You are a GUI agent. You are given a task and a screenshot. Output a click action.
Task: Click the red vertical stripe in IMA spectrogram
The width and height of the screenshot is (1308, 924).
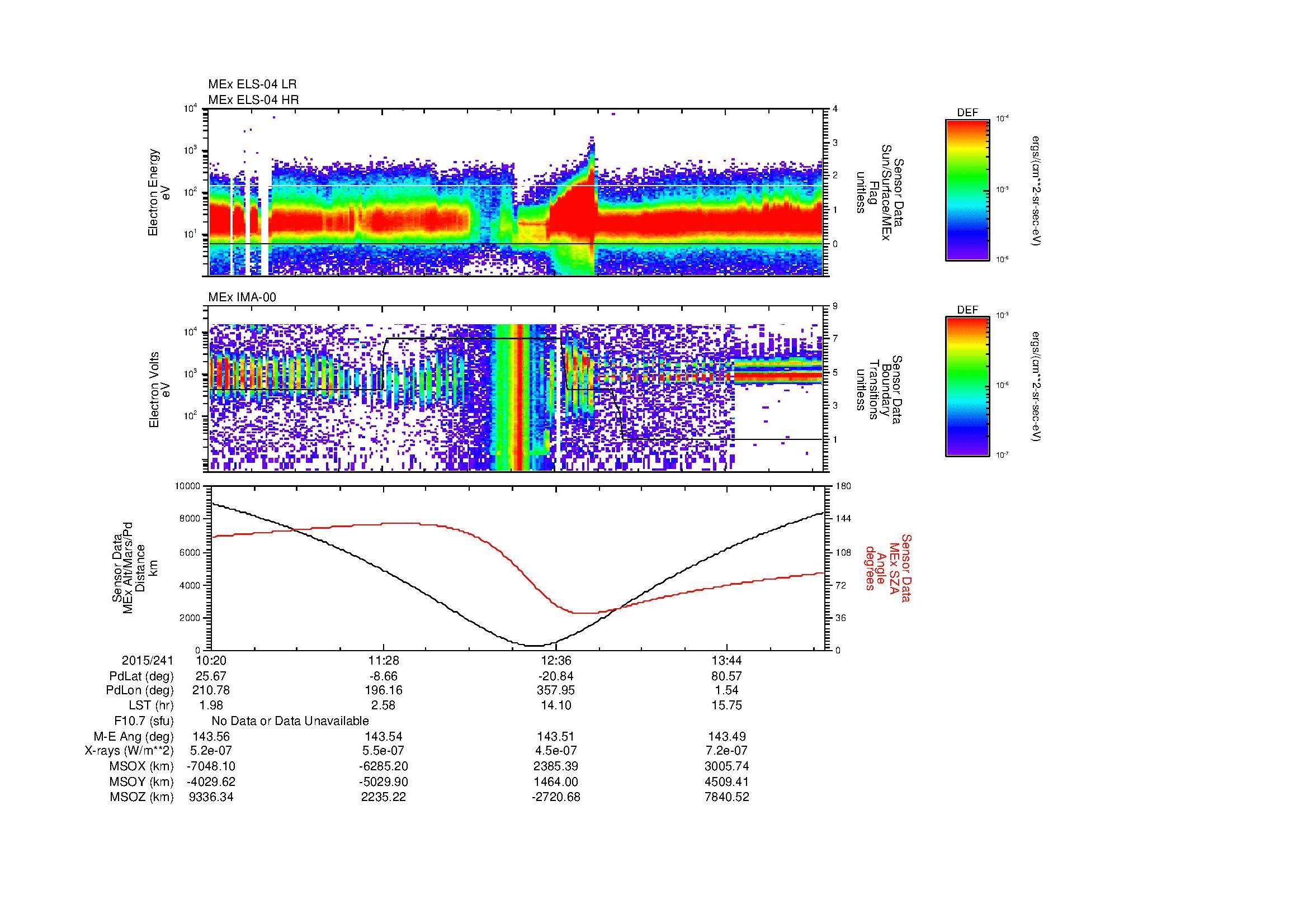pyautogui.click(x=518, y=397)
